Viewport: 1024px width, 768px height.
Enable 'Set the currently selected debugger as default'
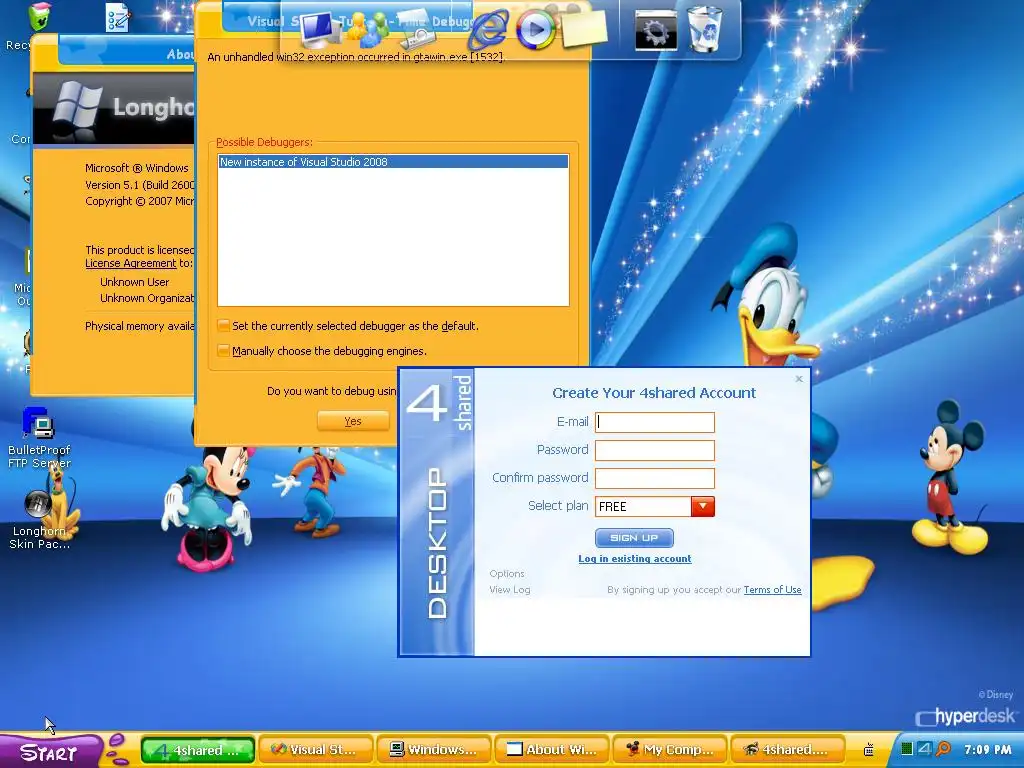tap(223, 326)
